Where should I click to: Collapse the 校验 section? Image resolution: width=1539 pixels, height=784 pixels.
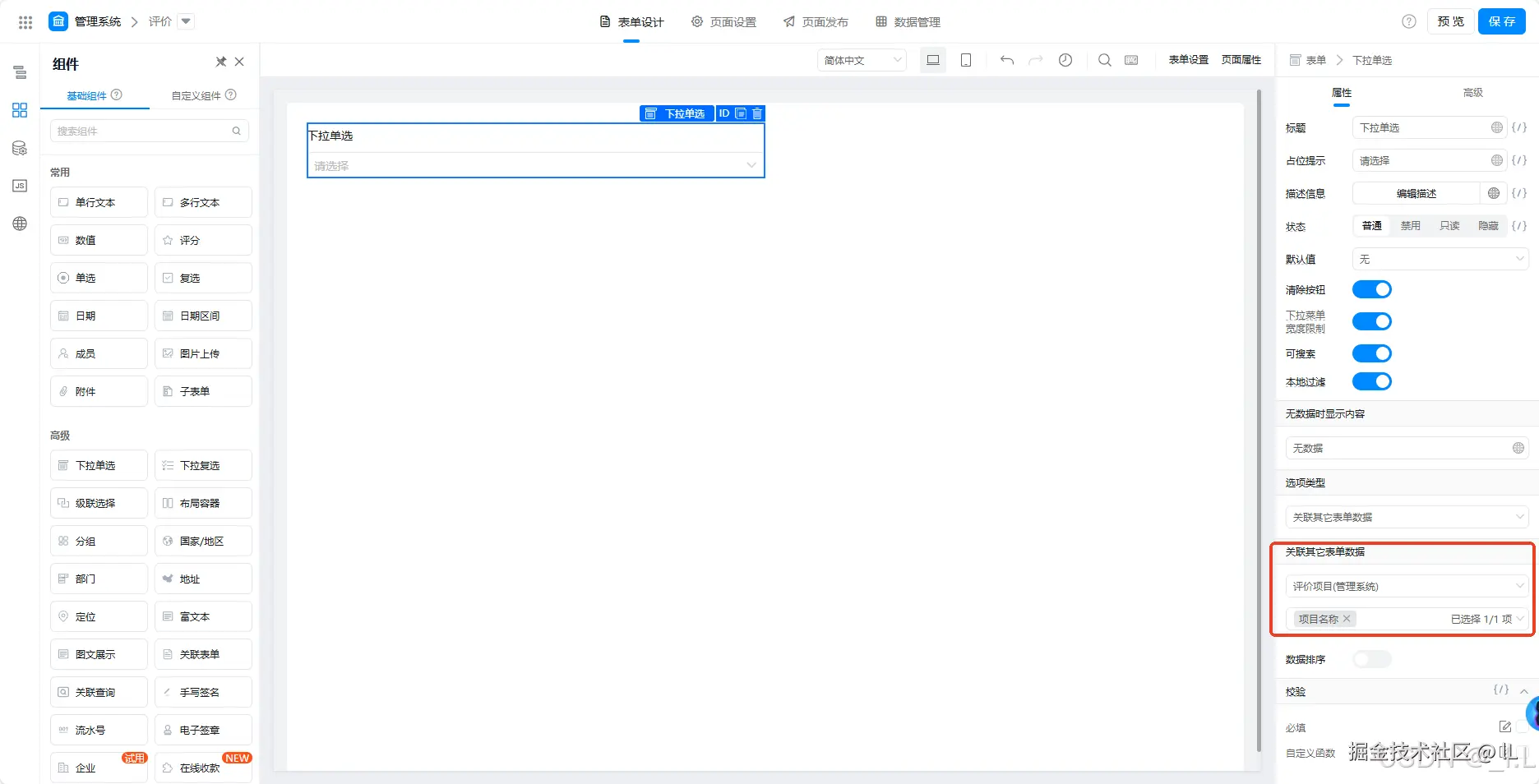click(1524, 691)
